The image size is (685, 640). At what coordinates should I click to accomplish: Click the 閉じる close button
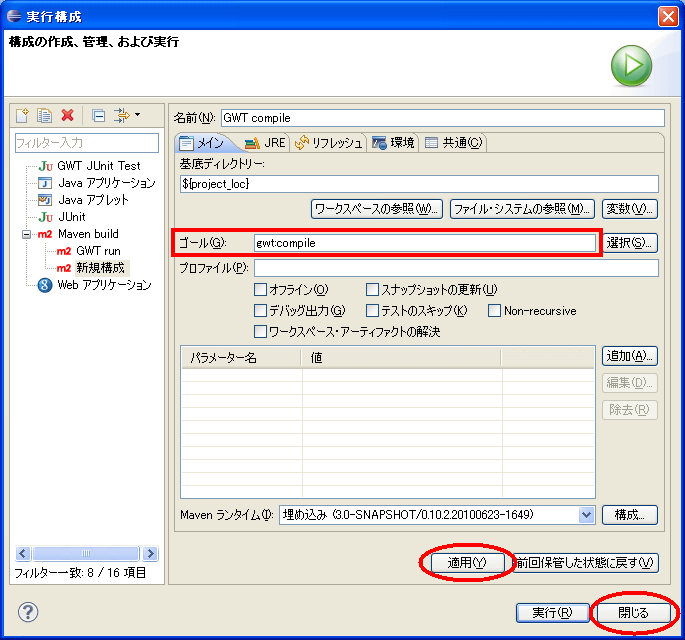tap(633, 613)
